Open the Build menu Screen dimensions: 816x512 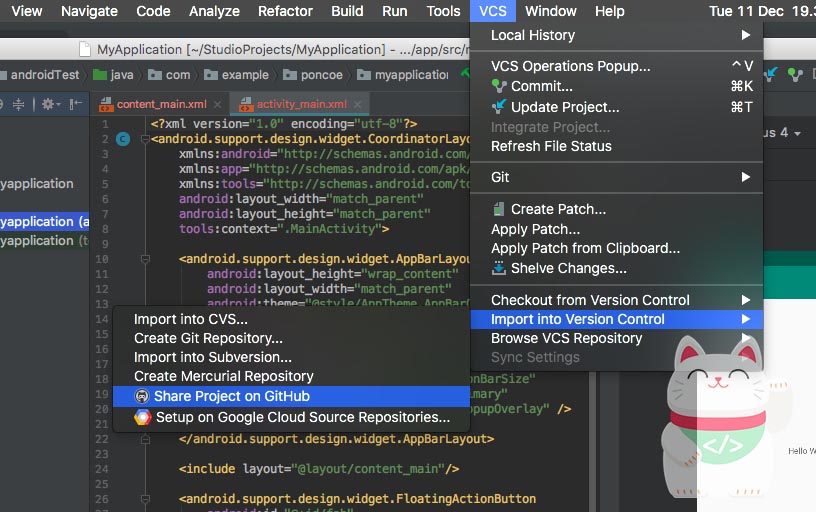click(x=347, y=11)
